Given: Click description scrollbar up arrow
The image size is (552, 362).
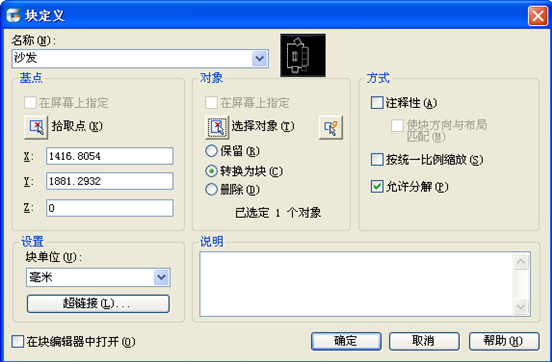Looking at the screenshot, I should [521, 261].
